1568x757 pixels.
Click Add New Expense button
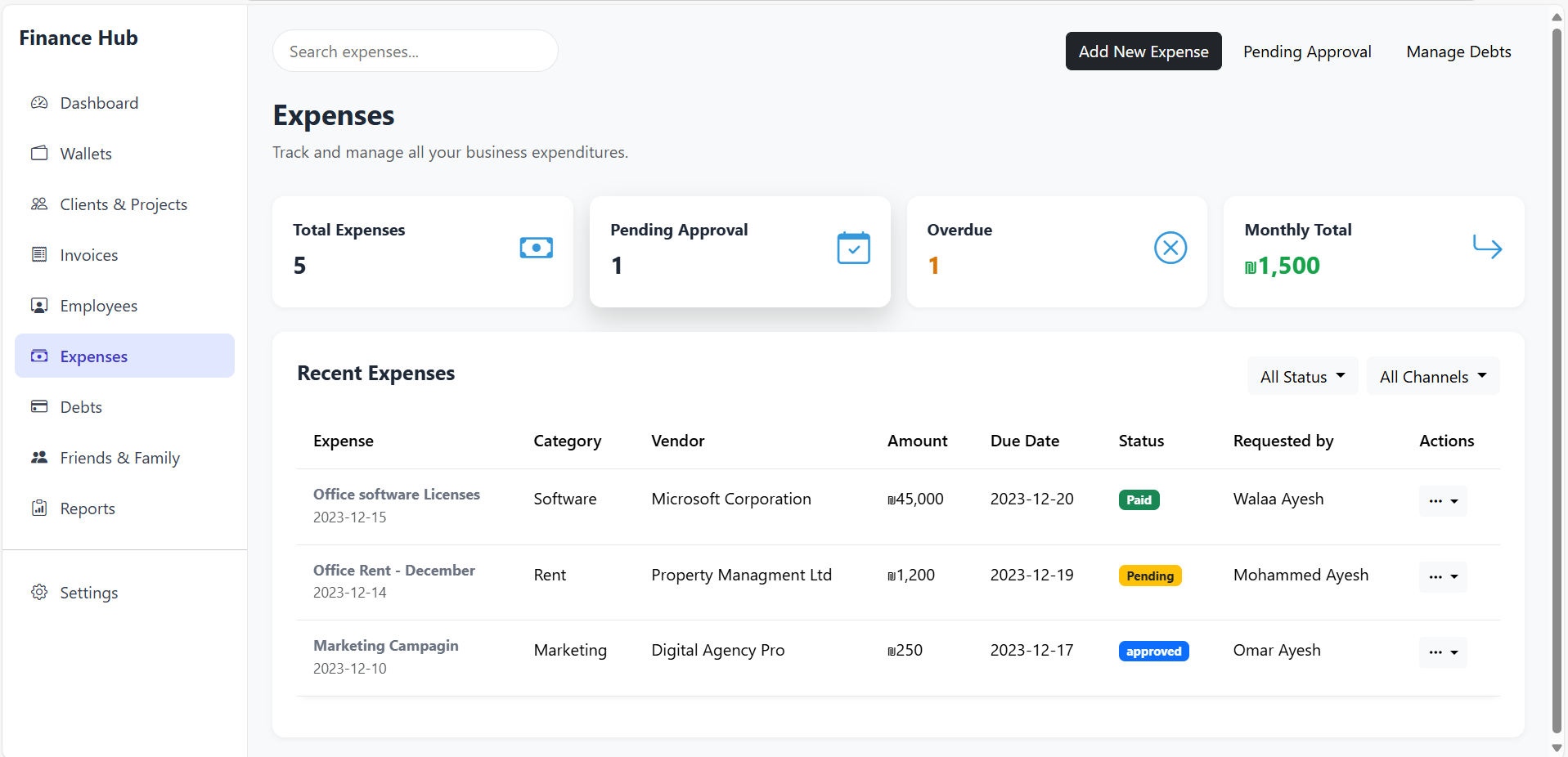1143,52
